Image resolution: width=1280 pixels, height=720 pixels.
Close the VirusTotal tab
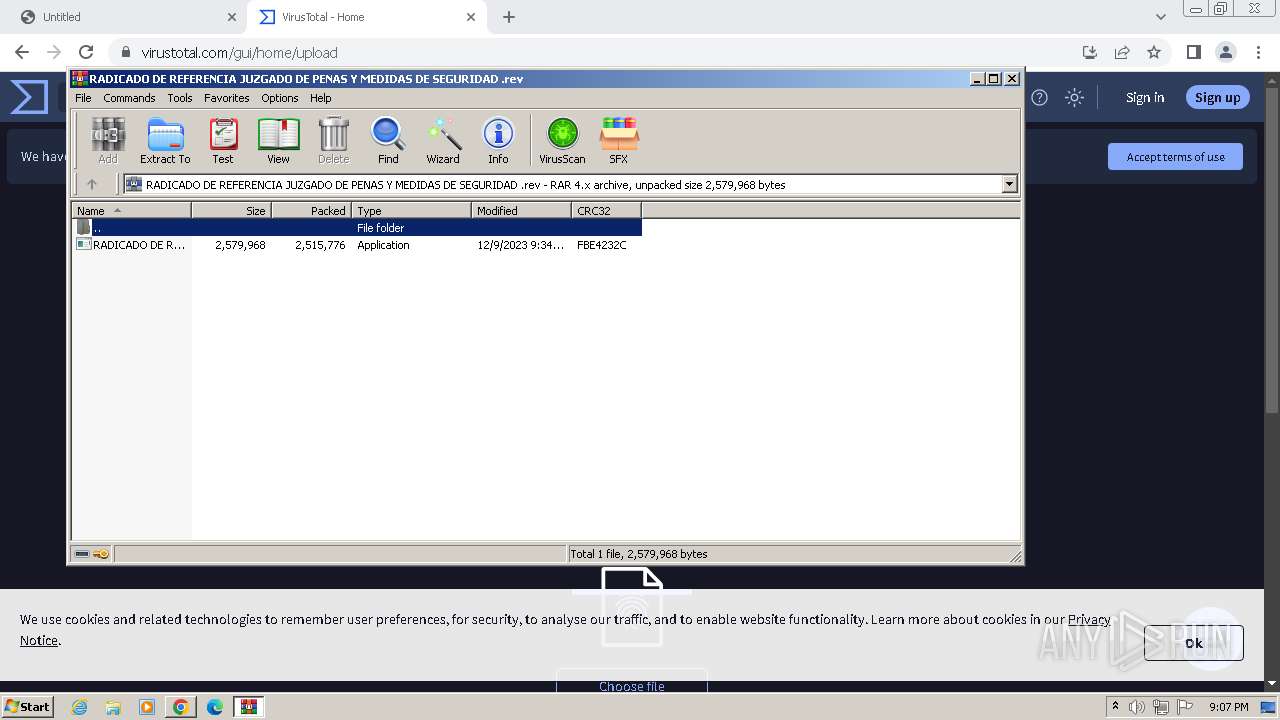click(471, 17)
